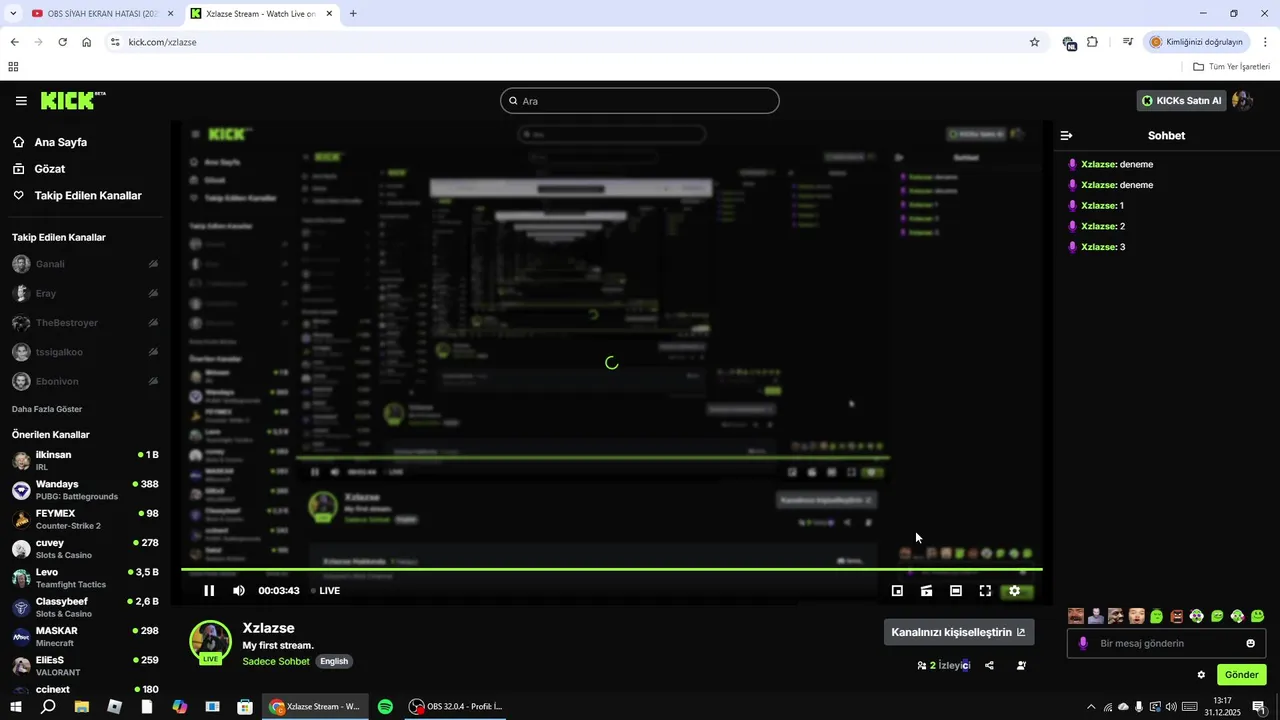
Task: Click the purple microphone chat identity icon
Action: [x=1083, y=643]
